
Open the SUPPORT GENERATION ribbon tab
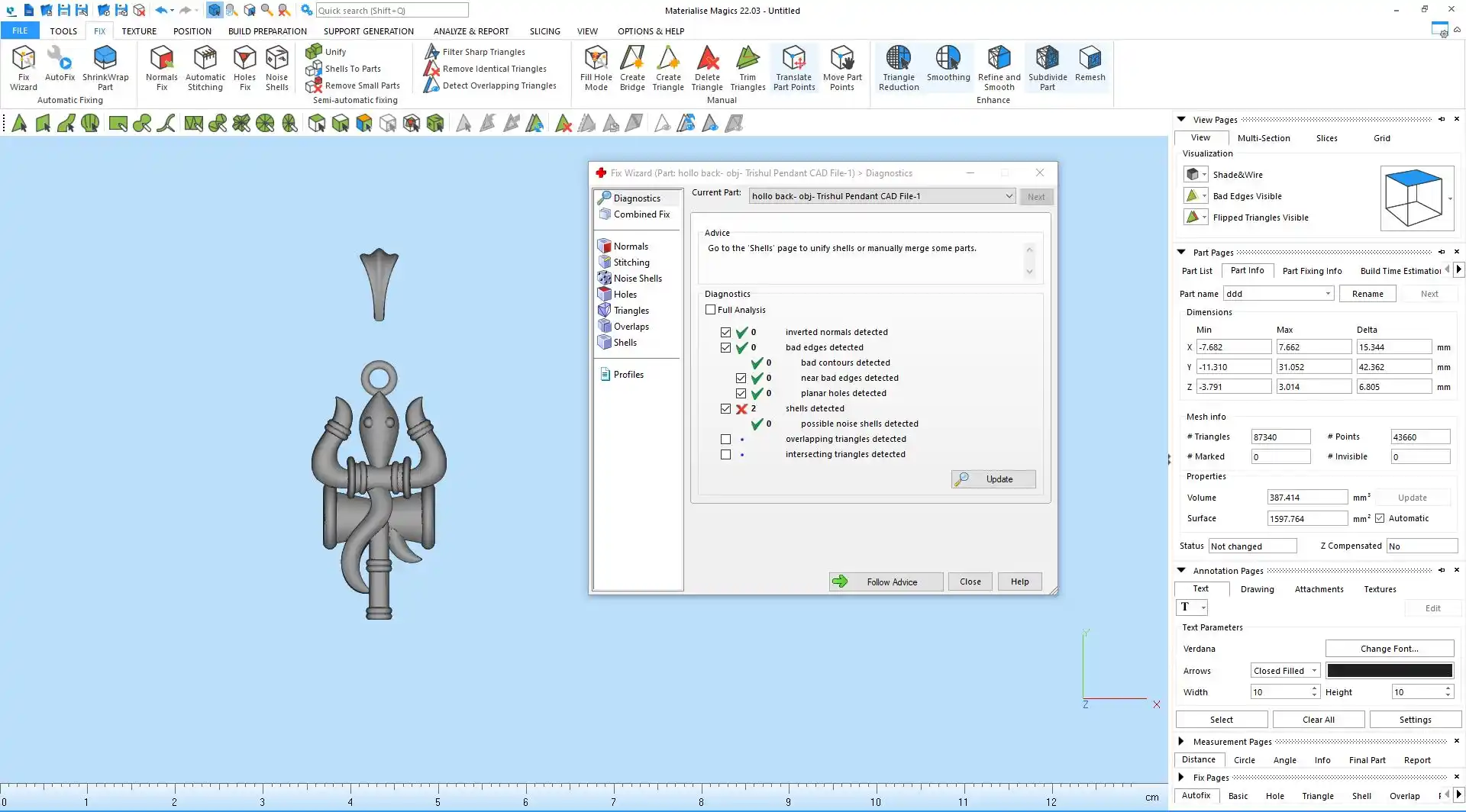[x=368, y=31]
